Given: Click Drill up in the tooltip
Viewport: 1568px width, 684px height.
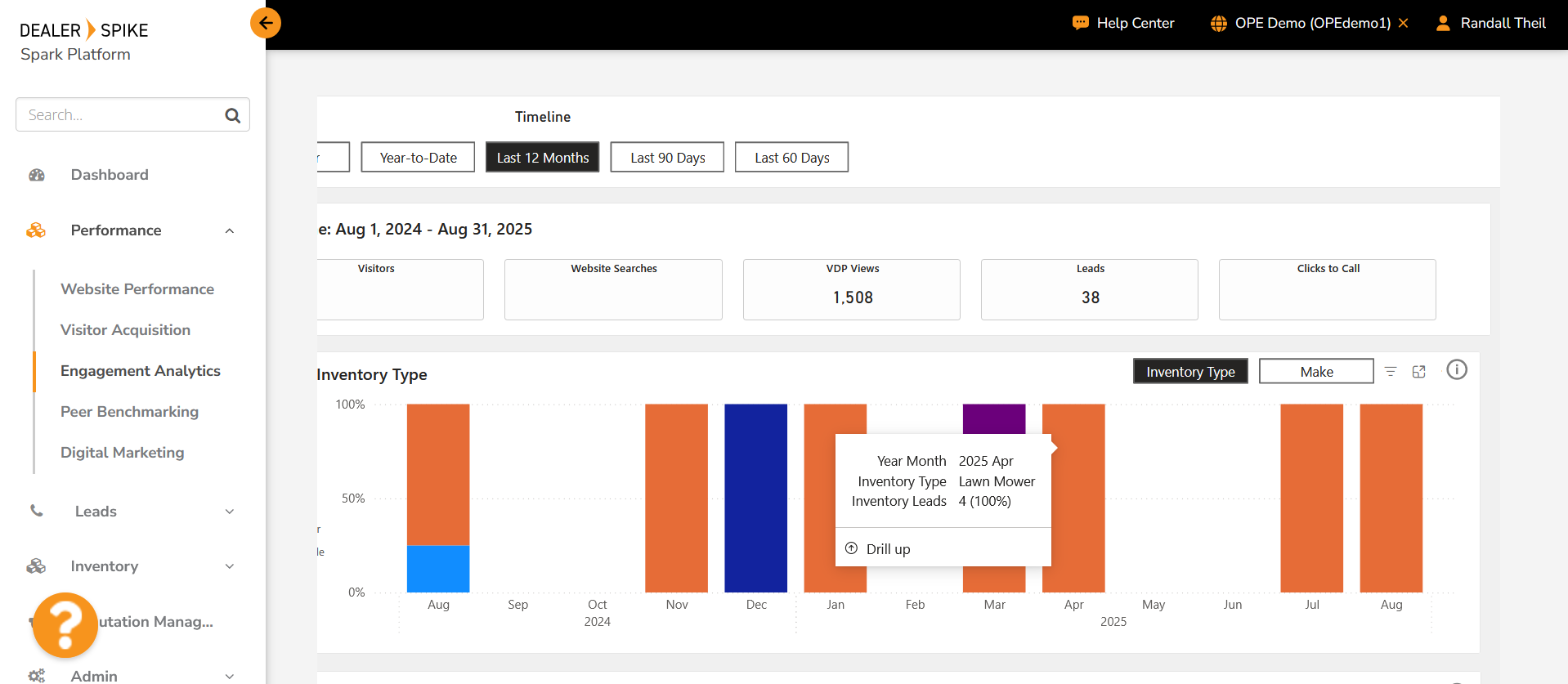Looking at the screenshot, I should tap(888, 549).
